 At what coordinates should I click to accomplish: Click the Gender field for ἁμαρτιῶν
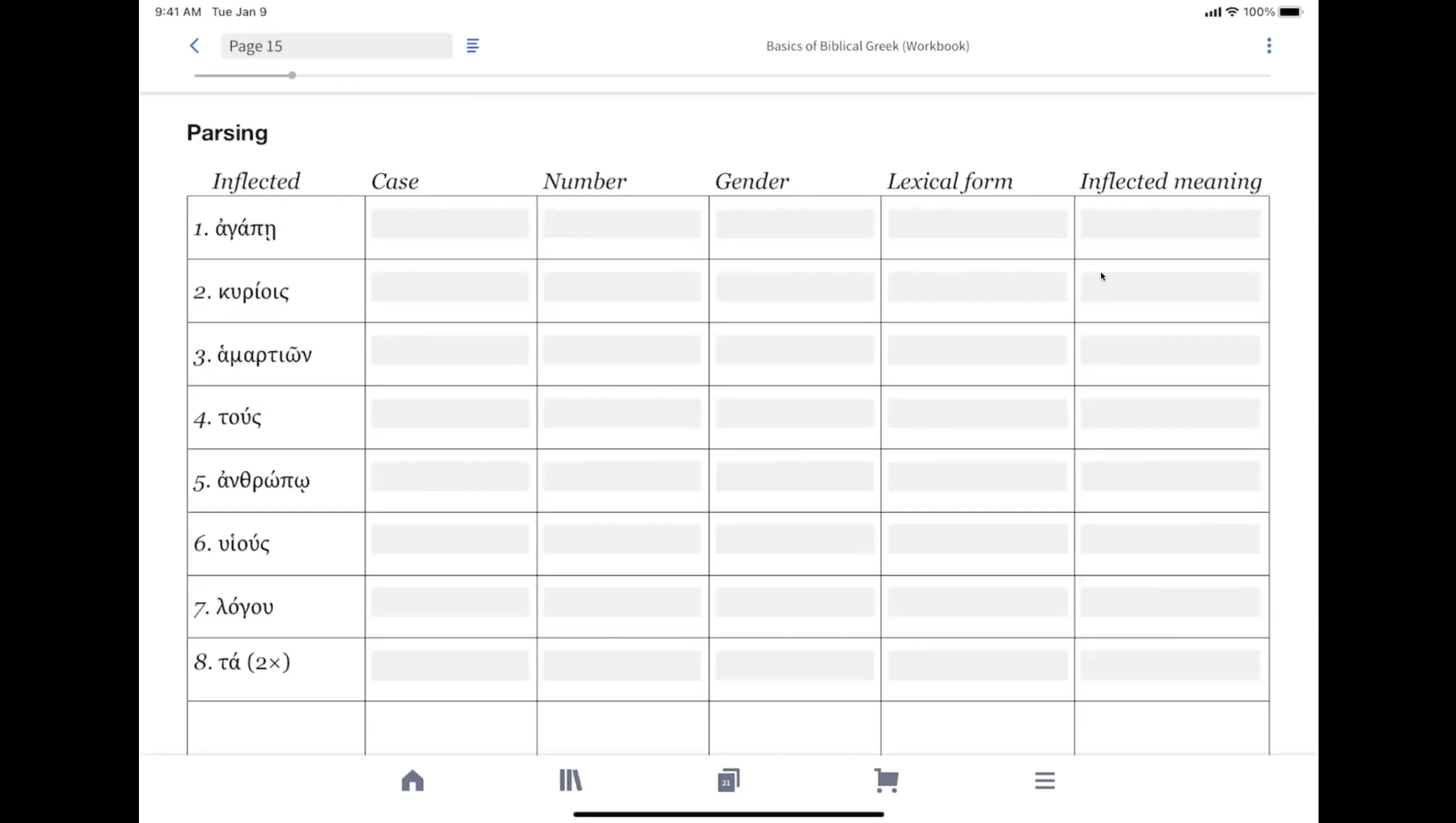pyautogui.click(x=794, y=350)
